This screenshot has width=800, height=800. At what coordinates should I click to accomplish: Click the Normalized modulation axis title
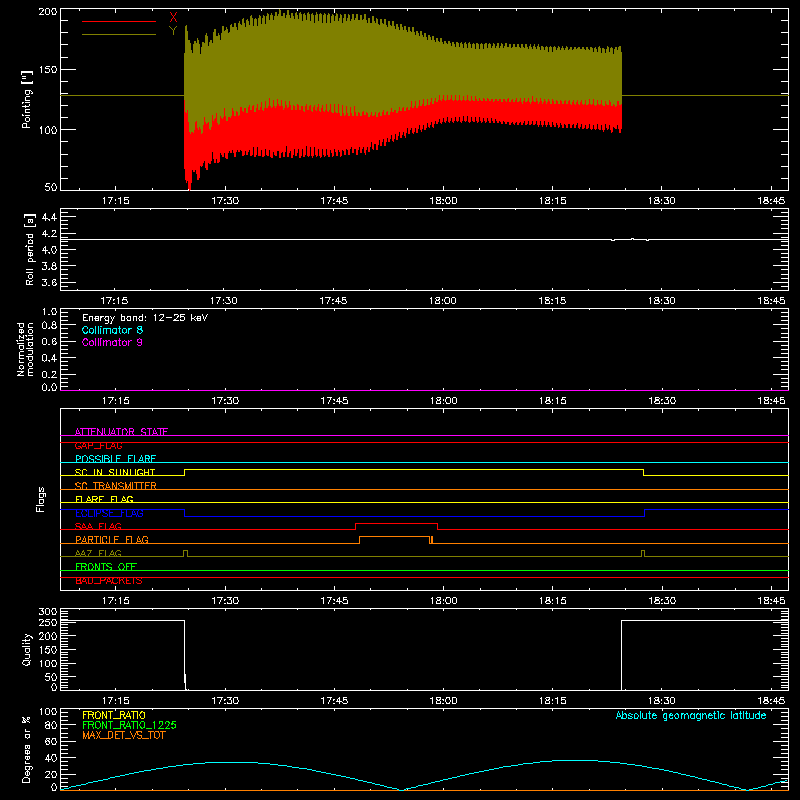point(24,349)
